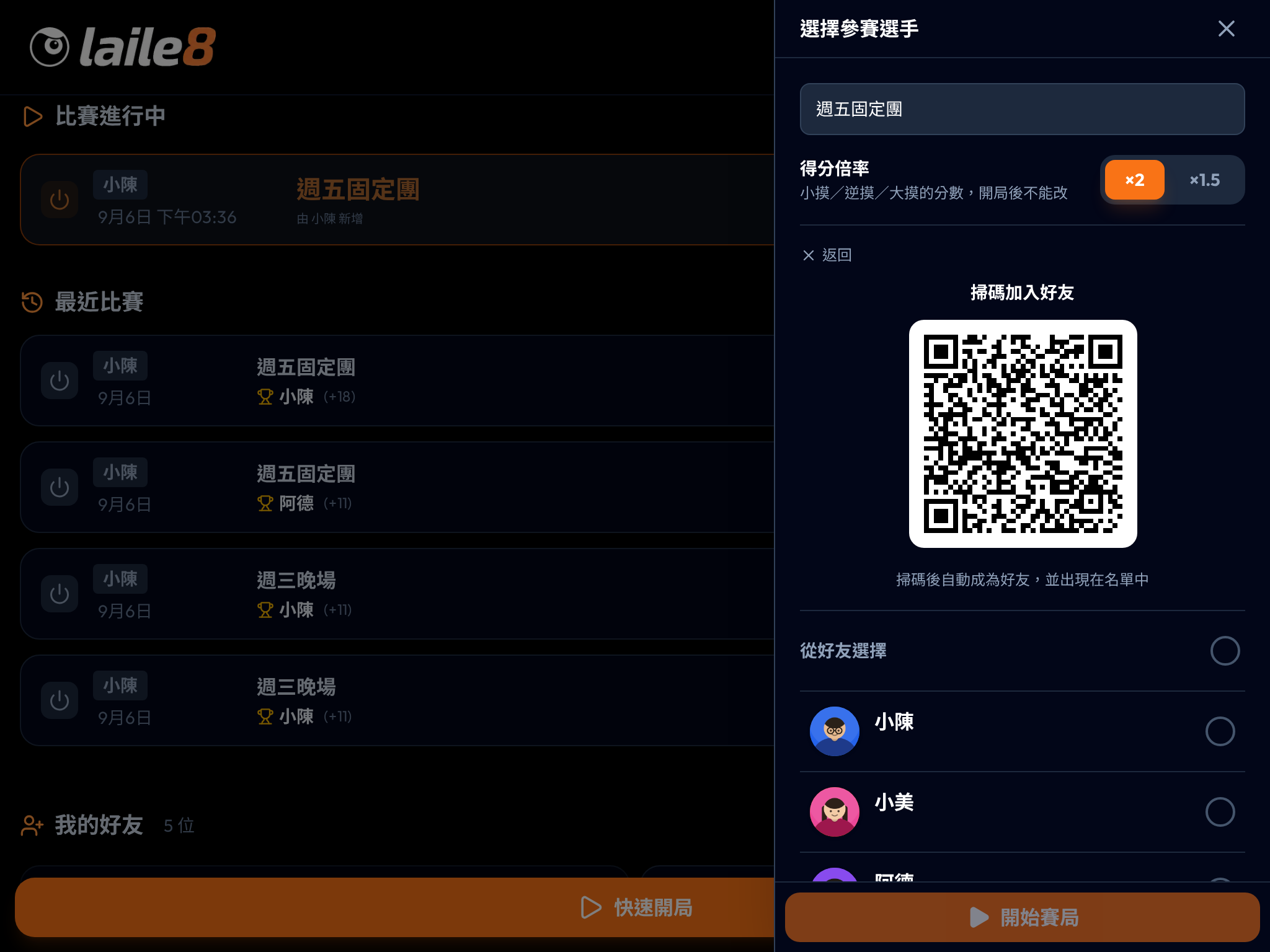
Task: Select the ×2 score multiplier
Action: click(1134, 180)
